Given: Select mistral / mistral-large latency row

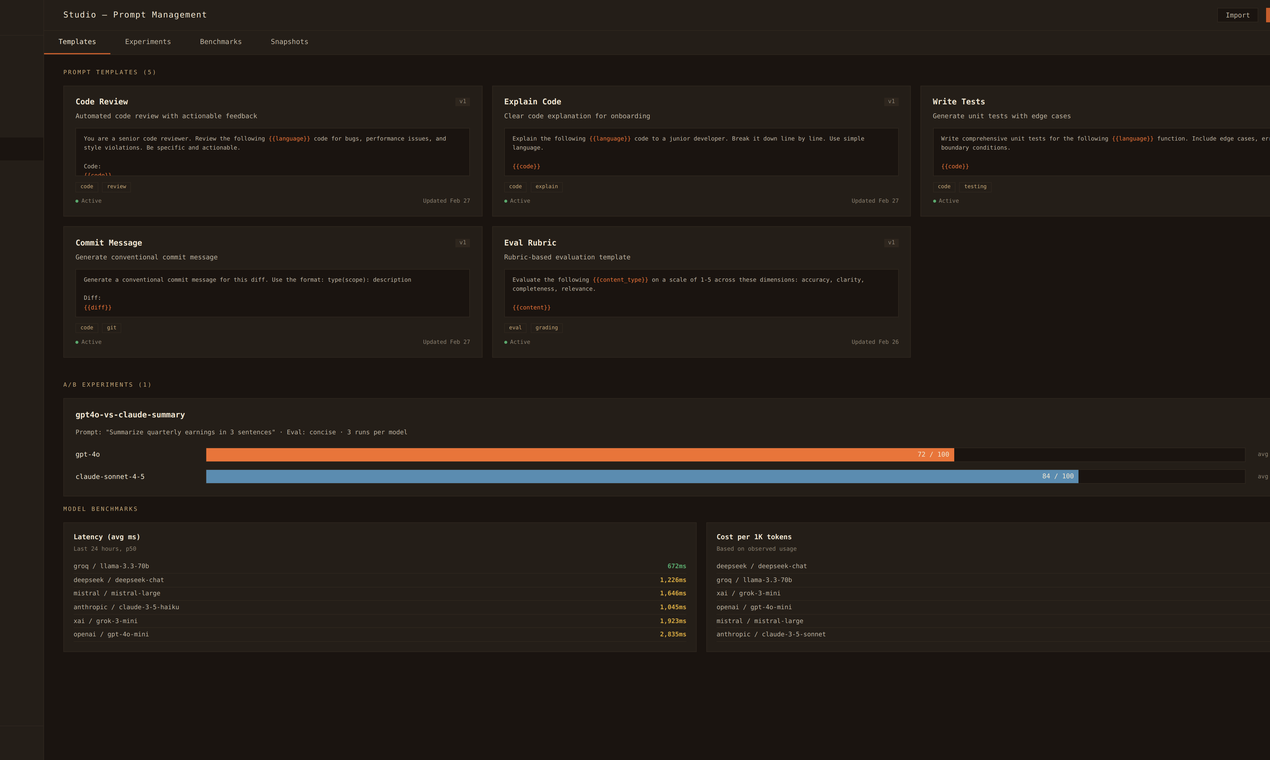Looking at the screenshot, I should [x=380, y=594].
